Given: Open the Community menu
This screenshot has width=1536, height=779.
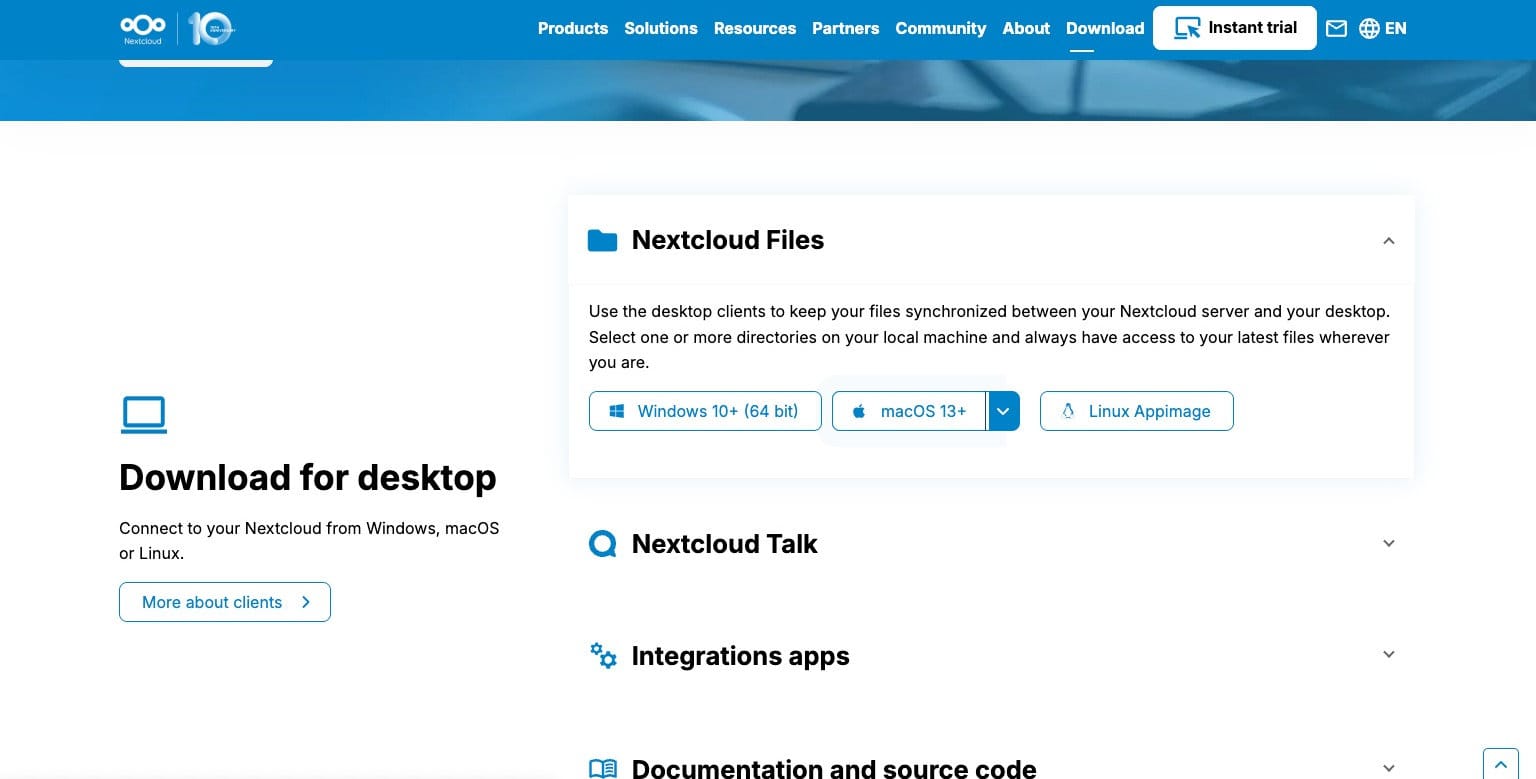Looking at the screenshot, I should click(x=941, y=28).
